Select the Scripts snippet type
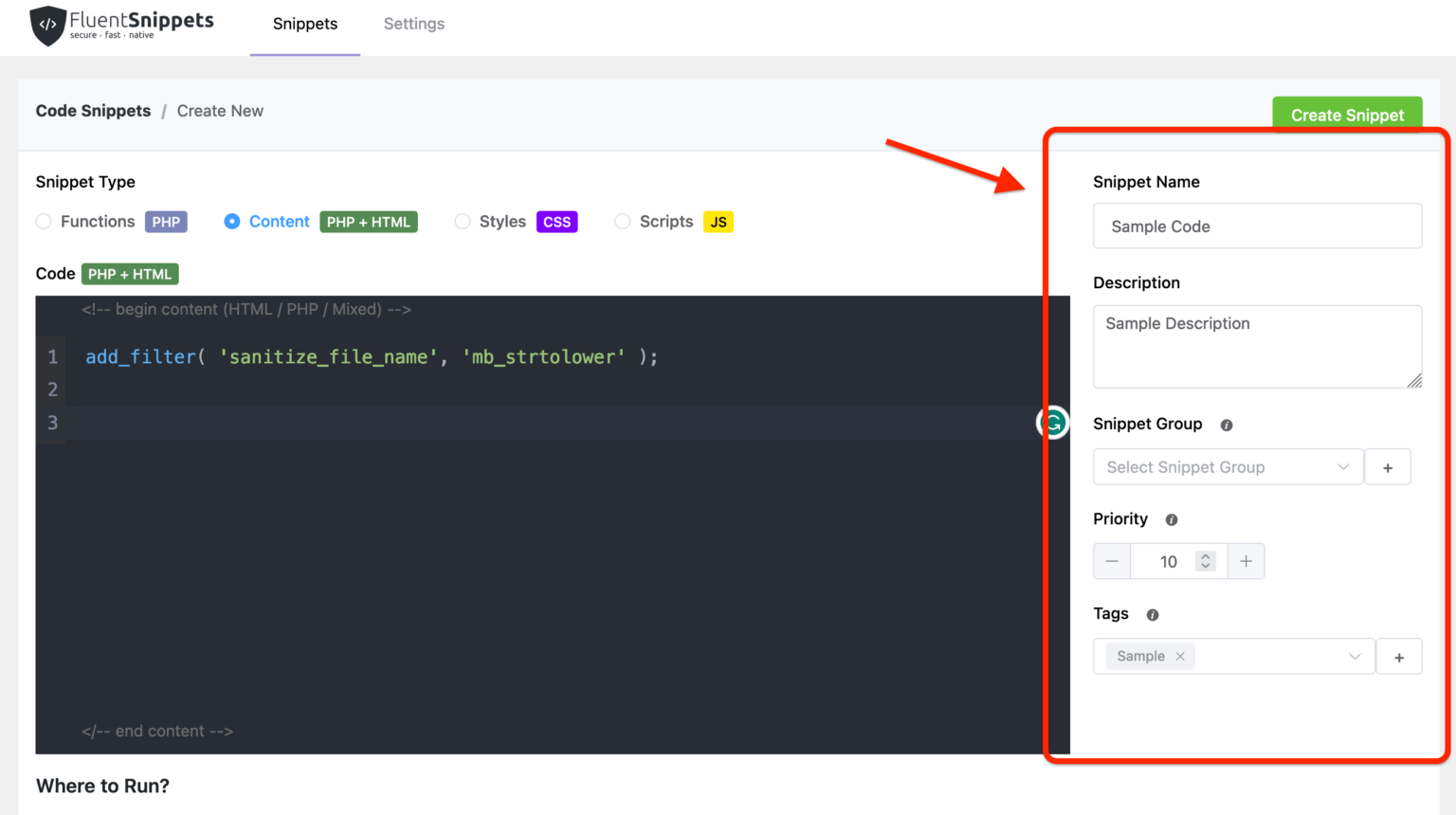 pyautogui.click(x=622, y=221)
